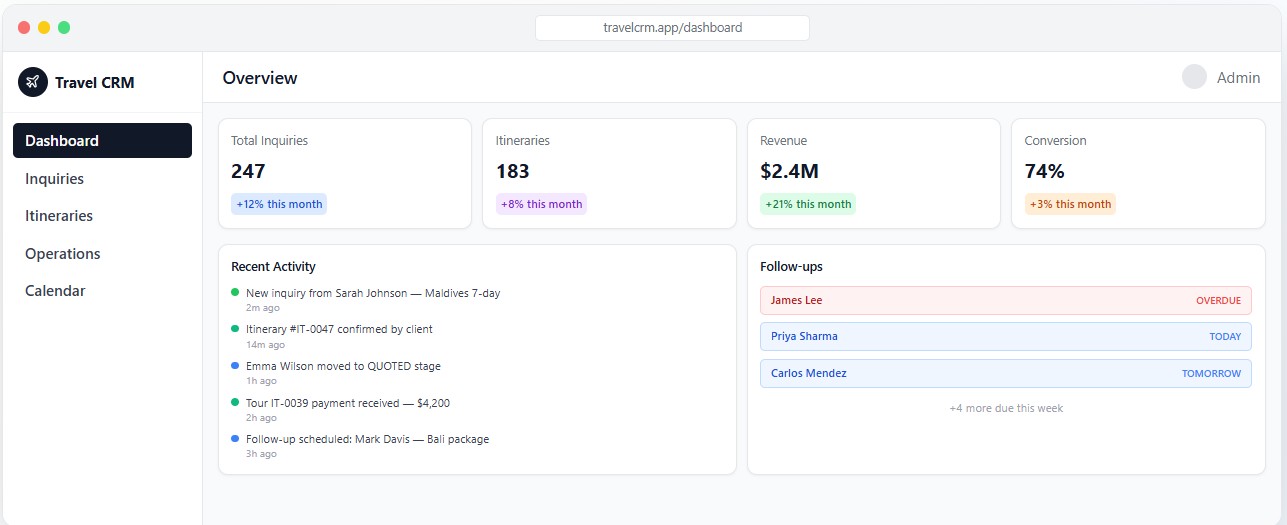Open Itineraries from the sidebar

click(59, 216)
